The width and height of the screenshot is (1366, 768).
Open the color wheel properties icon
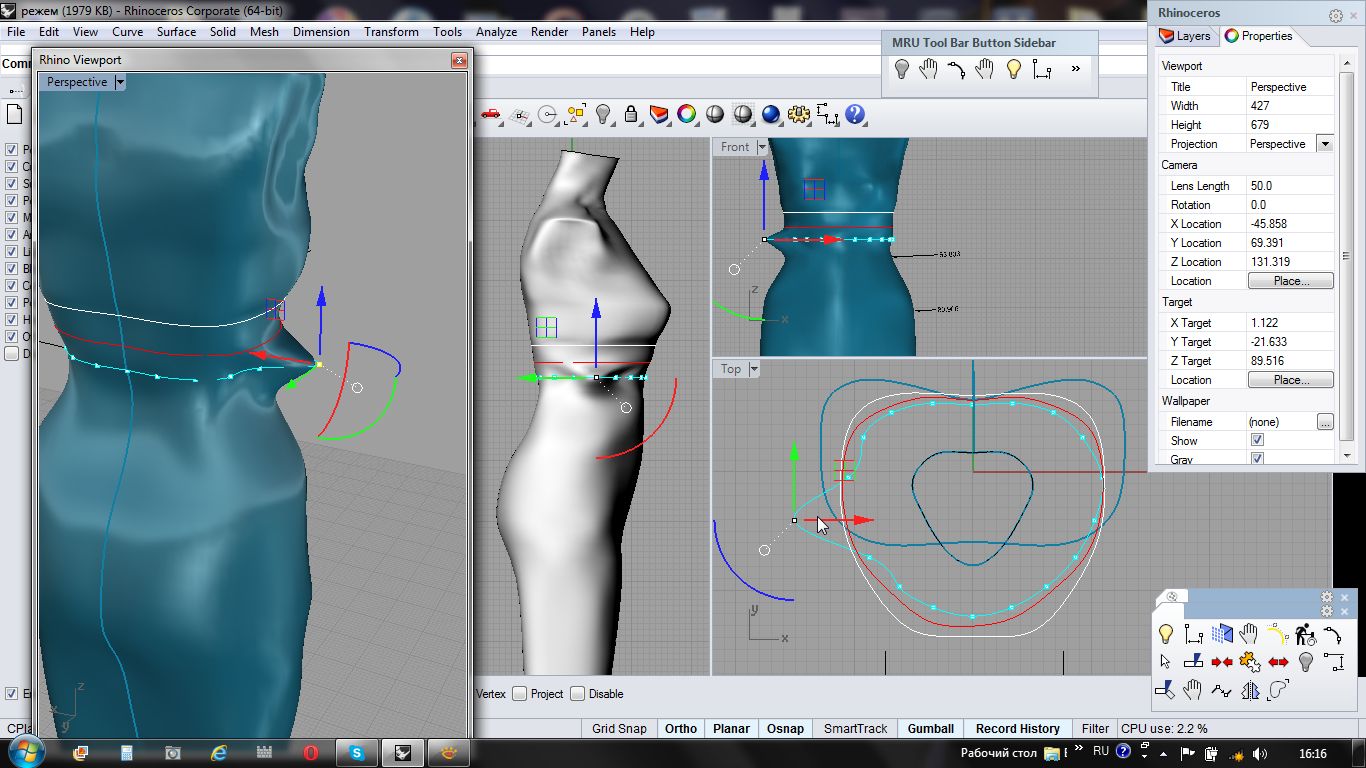pyautogui.click(x=686, y=114)
